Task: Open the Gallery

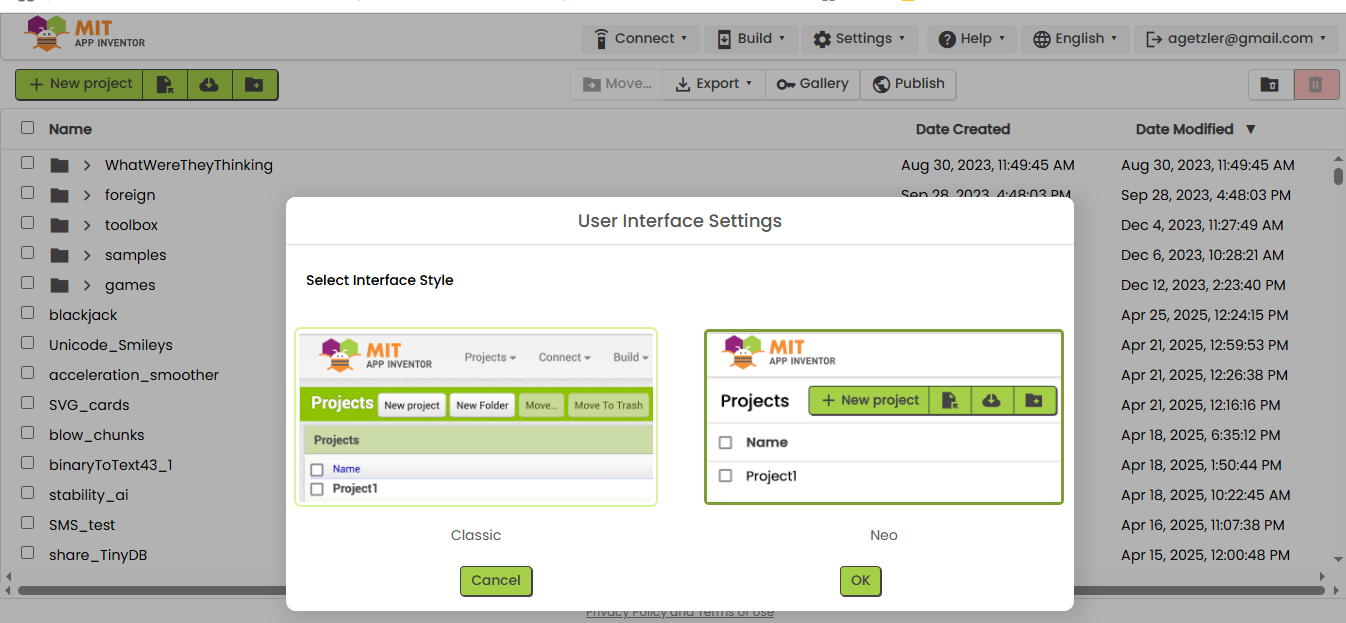Action: pos(812,84)
